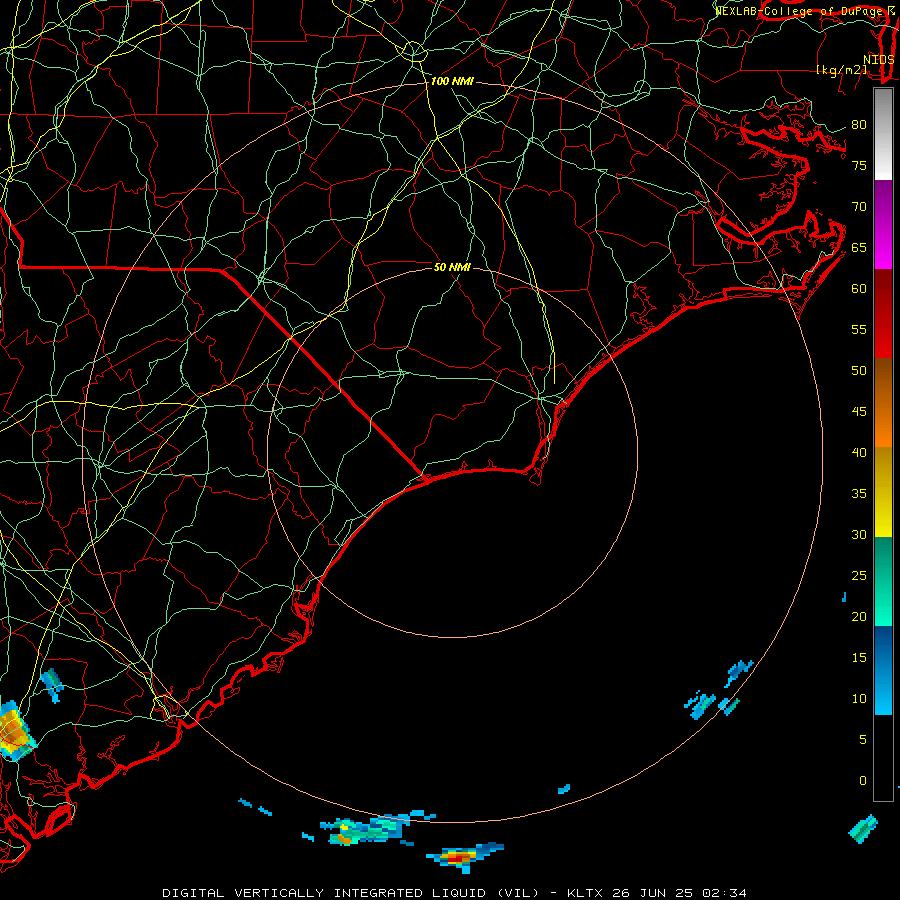Screen dimensions: 900x900
Task: Click the 45 value on the VIL scale
Action: pos(859,412)
